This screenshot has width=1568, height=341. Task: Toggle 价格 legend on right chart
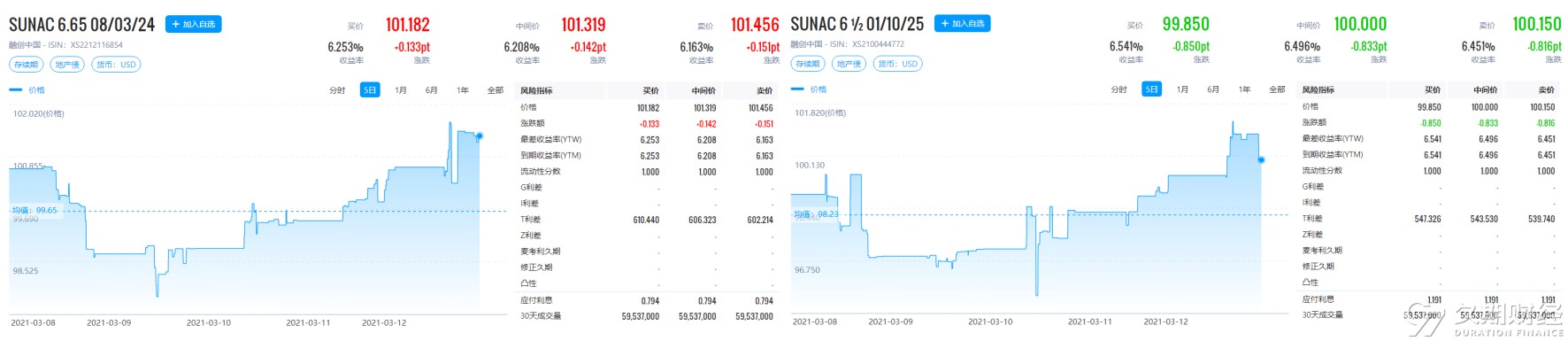point(809,89)
